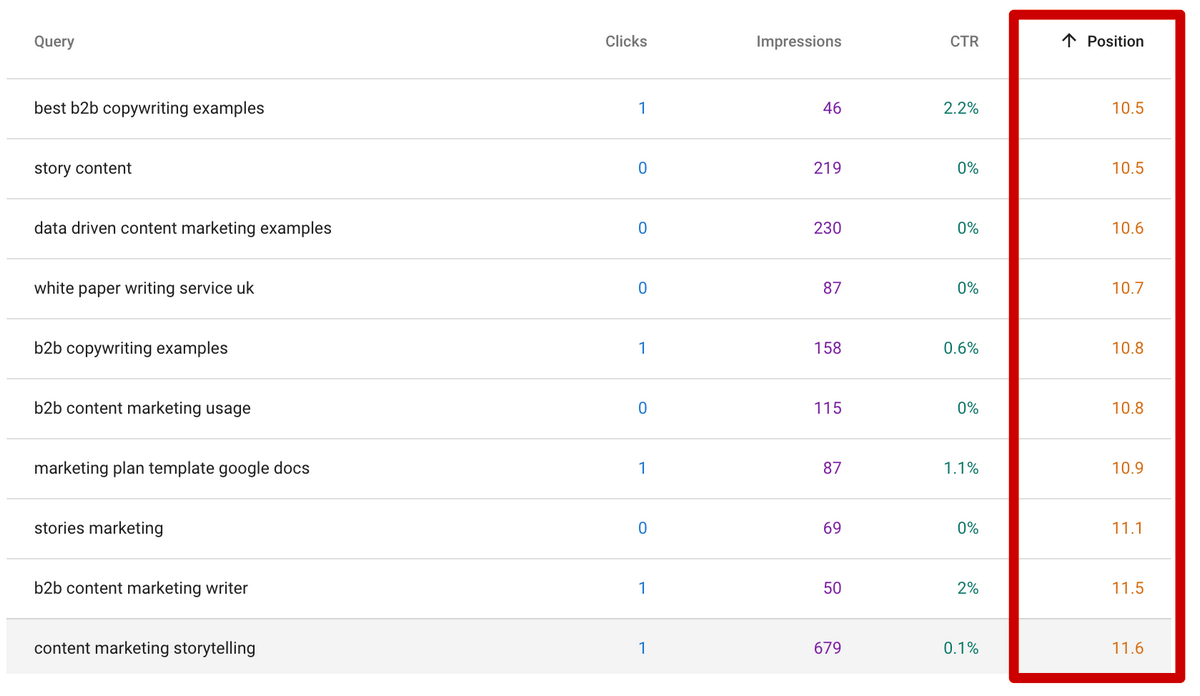Click the 2.2% CTR value on the first row
1200x696 pixels.
[x=961, y=108]
